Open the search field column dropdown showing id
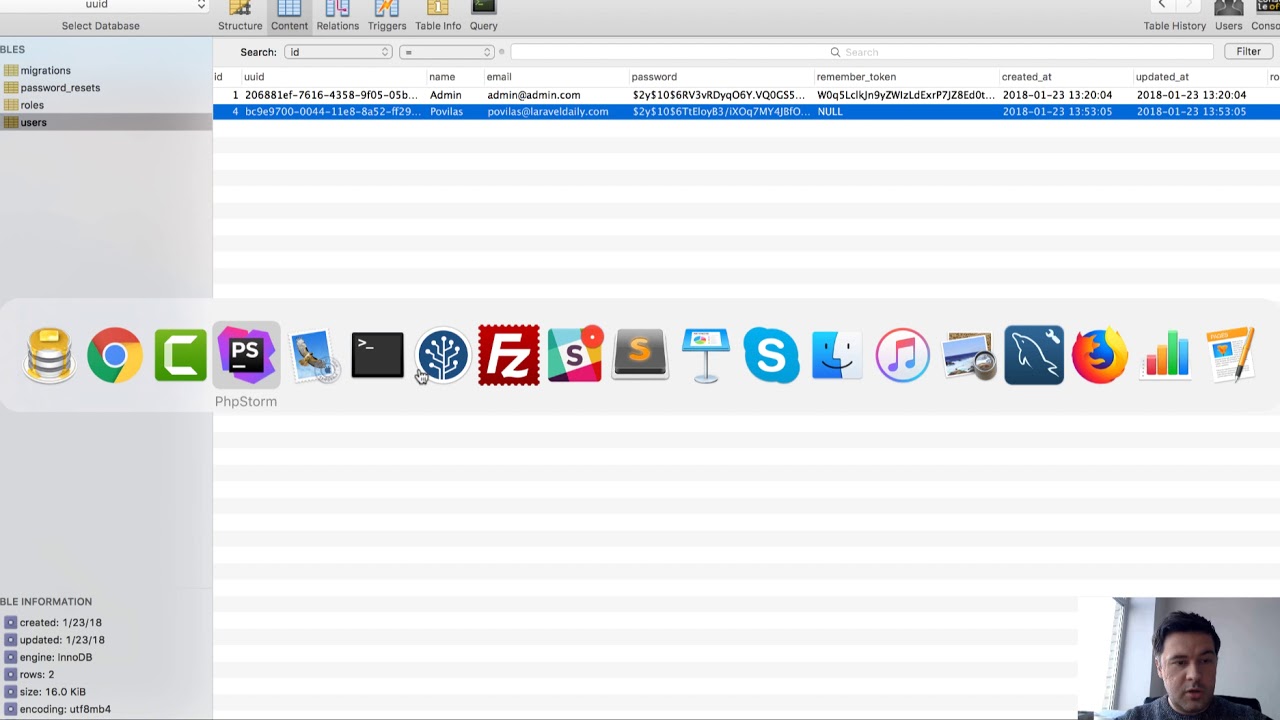This screenshot has width=1280, height=720. (338, 52)
